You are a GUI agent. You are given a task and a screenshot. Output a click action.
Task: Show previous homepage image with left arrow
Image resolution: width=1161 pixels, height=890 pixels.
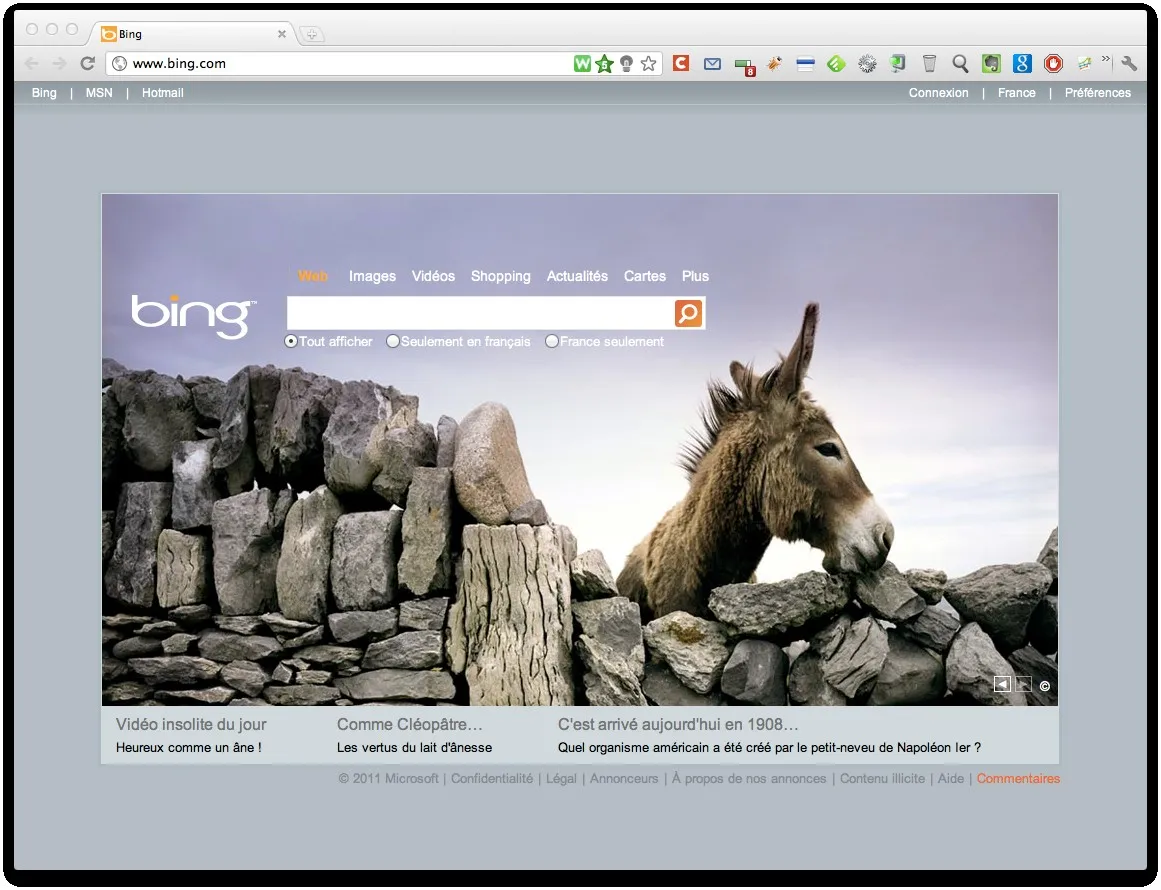(x=1002, y=684)
